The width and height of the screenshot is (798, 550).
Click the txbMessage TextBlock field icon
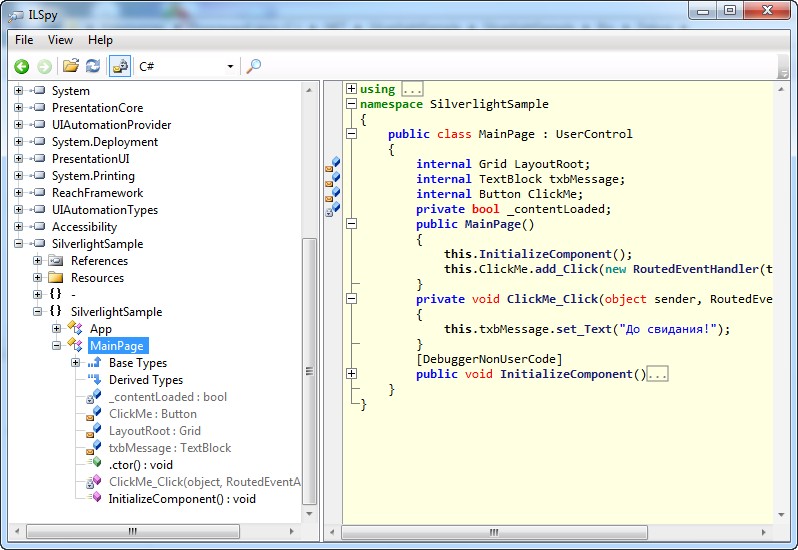94,447
